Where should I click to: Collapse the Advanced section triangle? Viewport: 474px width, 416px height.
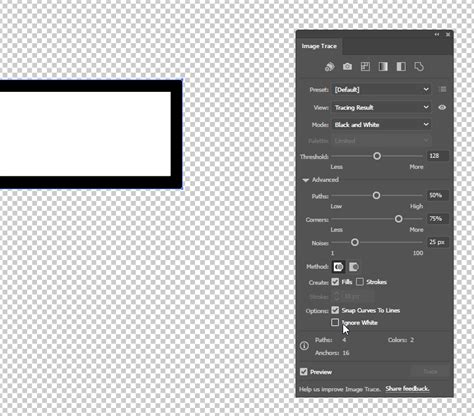305,180
